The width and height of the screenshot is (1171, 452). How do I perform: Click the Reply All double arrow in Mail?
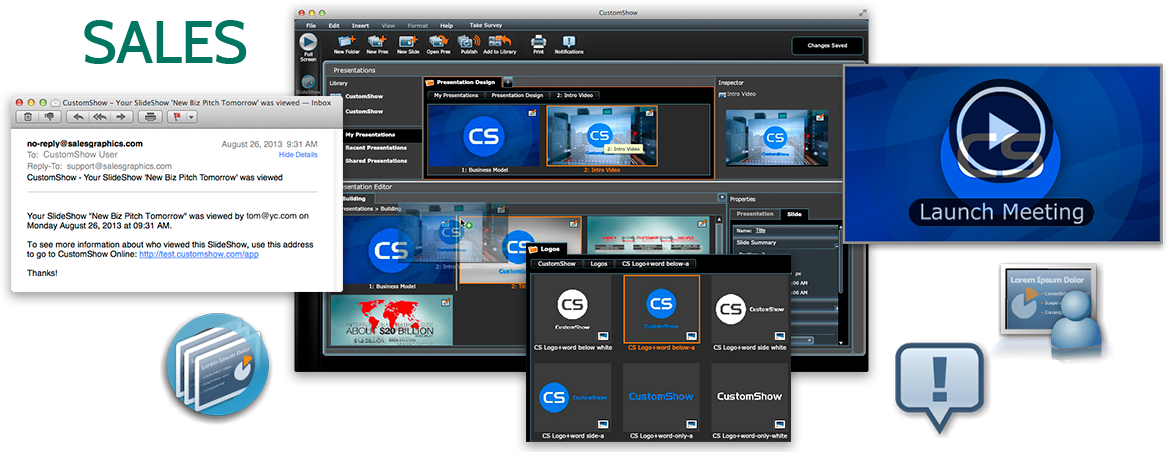tap(99, 117)
